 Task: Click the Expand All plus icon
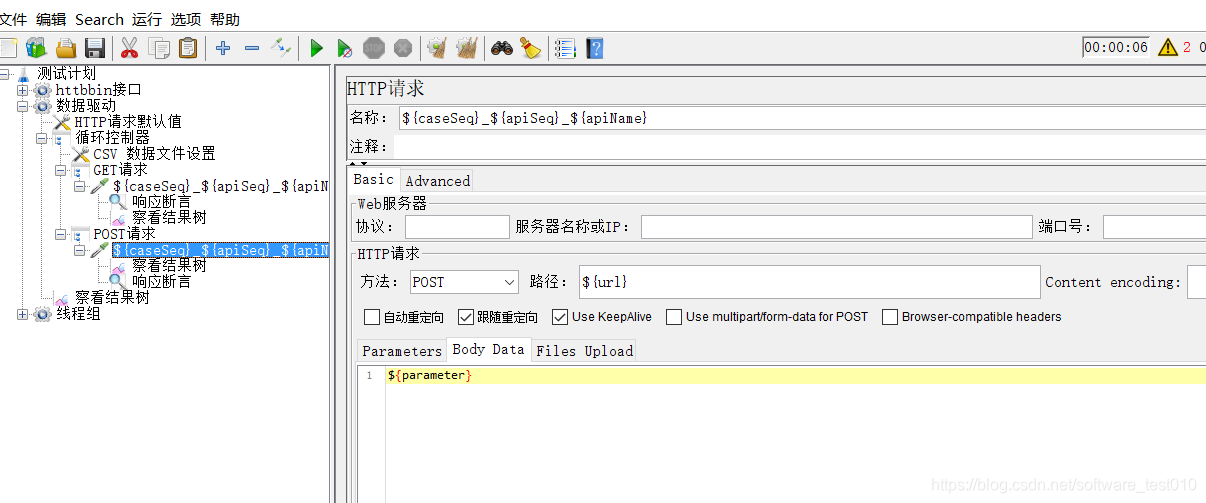[x=223, y=47]
